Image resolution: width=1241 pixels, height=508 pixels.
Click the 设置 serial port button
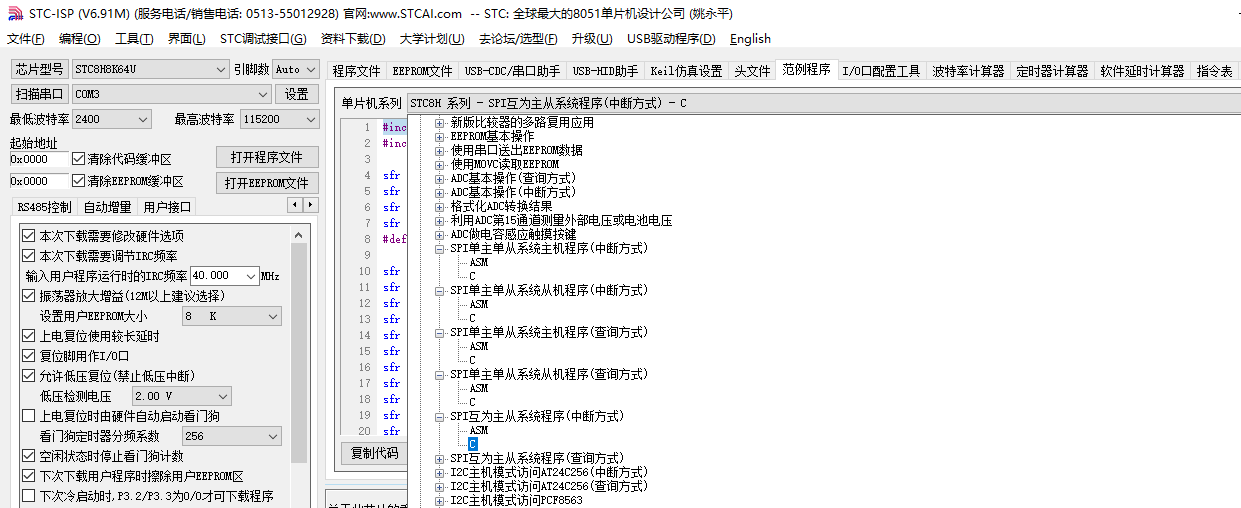[x=297, y=94]
